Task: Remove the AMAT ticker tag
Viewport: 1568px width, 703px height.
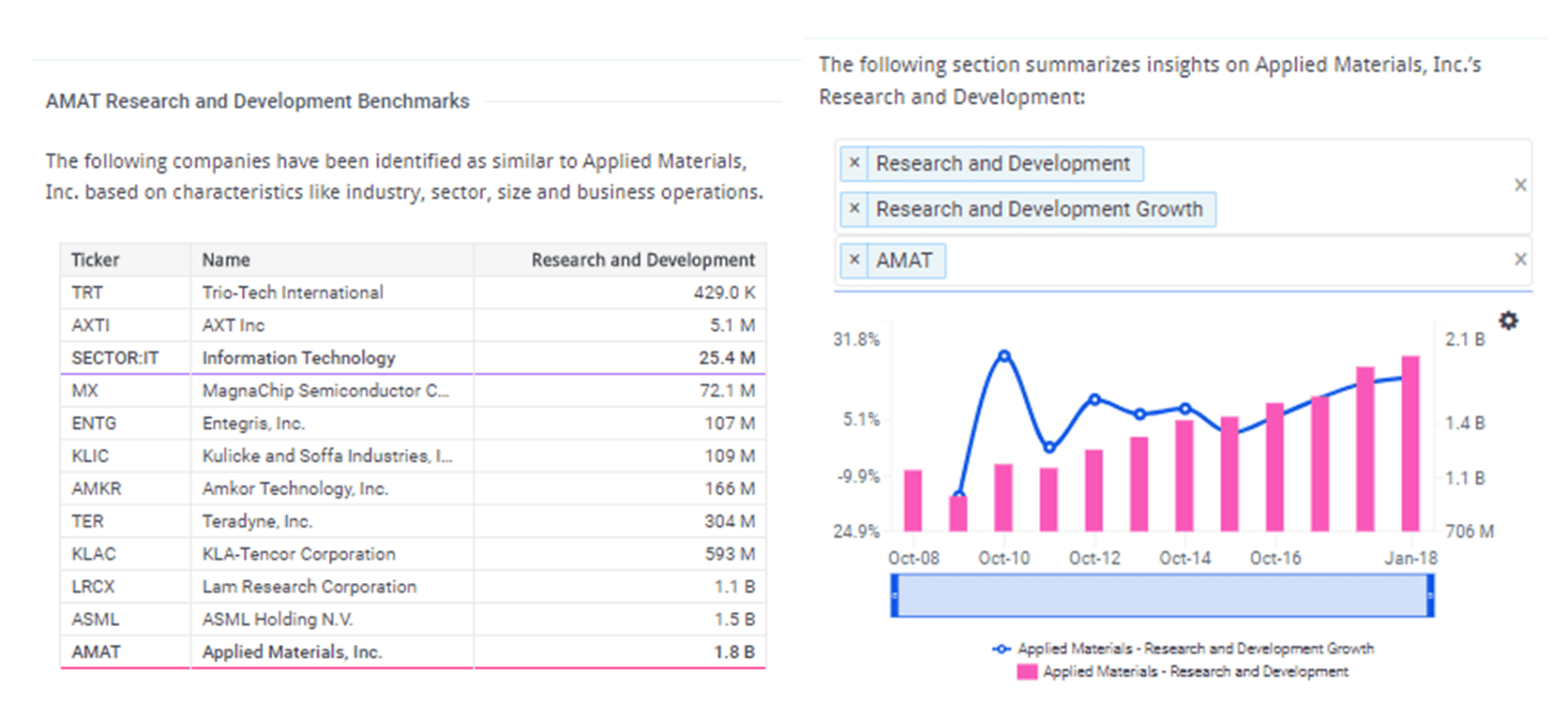Action: pyautogui.click(x=854, y=260)
